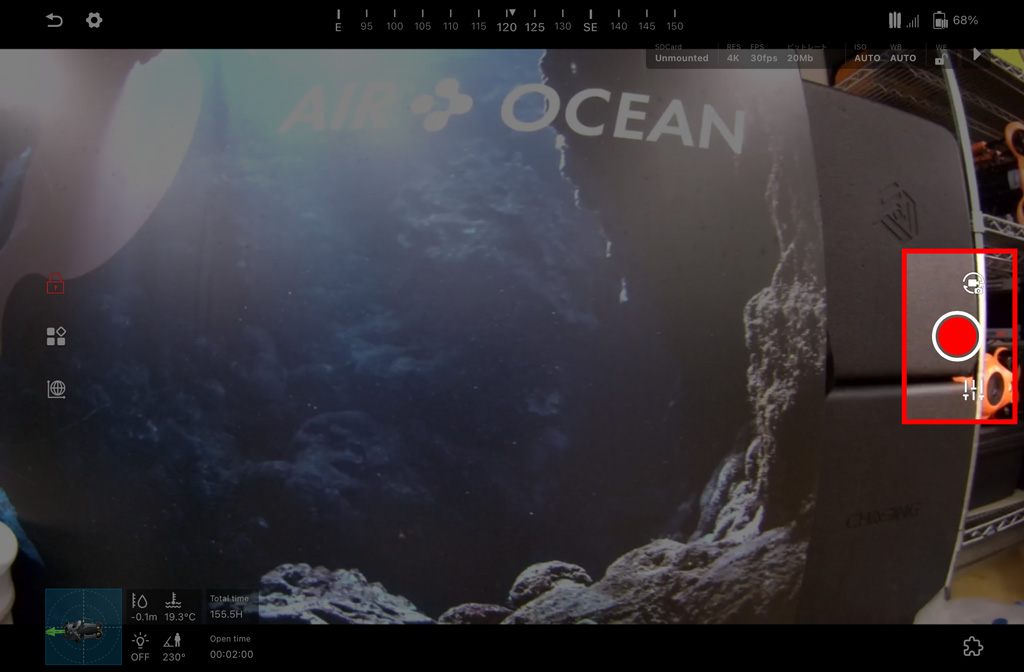The height and width of the screenshot is (672, 1024).
Task: Open the camera parameter sliders icon
Action: tap(973, 390)
